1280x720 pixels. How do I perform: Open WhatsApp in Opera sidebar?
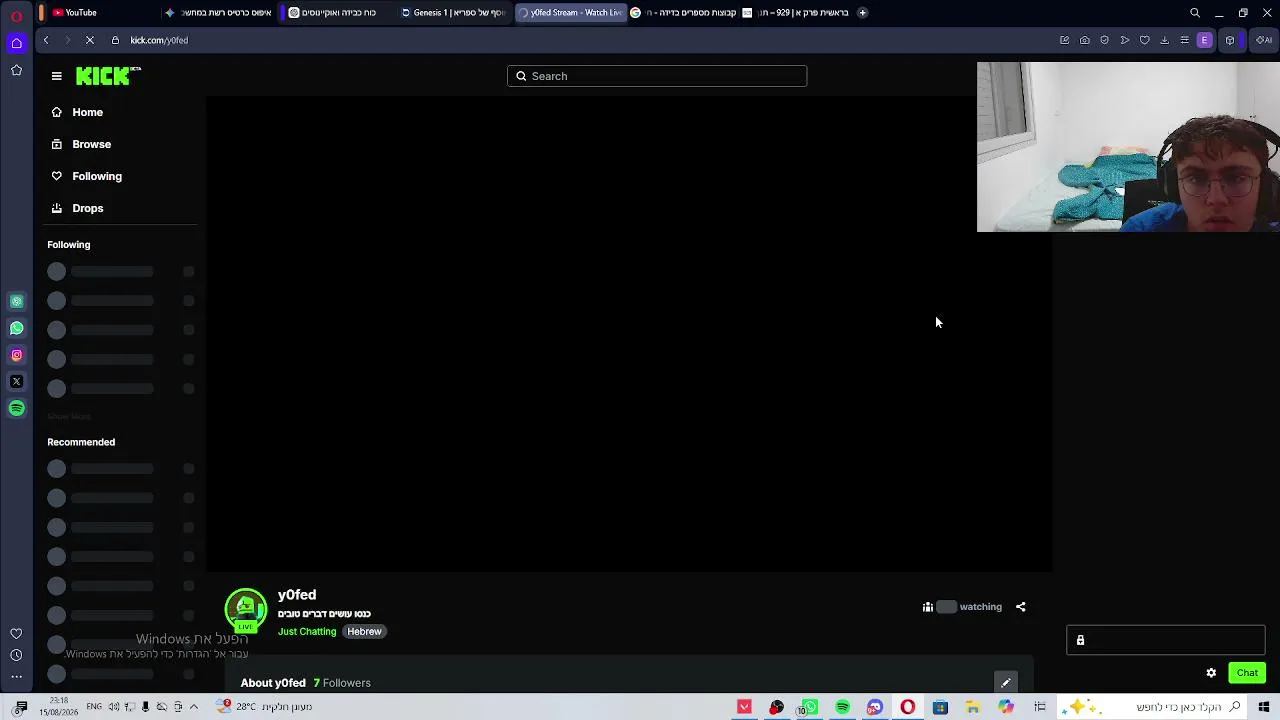point(16,328)
